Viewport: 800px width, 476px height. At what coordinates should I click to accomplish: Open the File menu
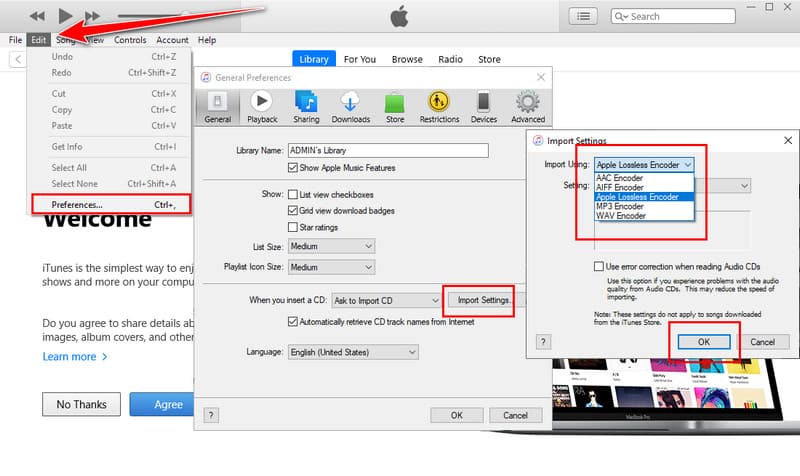point(15,40)
